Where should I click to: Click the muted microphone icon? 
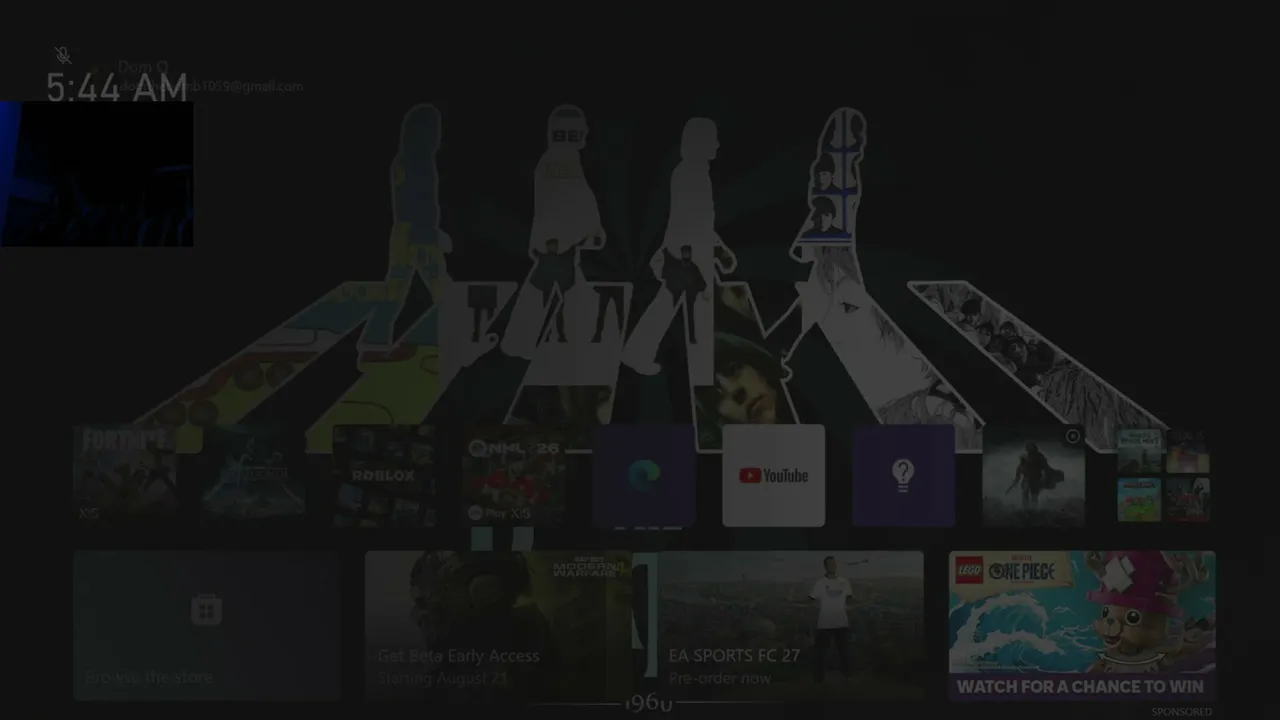pyautogui.click(x=63, y=55)
